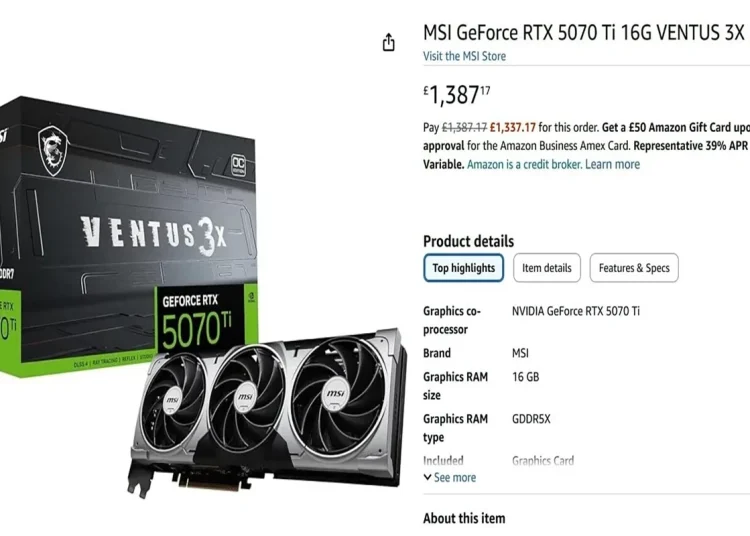Switch to the Item details tab
Viewport: 750px width, 536px height.
pos(547,268)
